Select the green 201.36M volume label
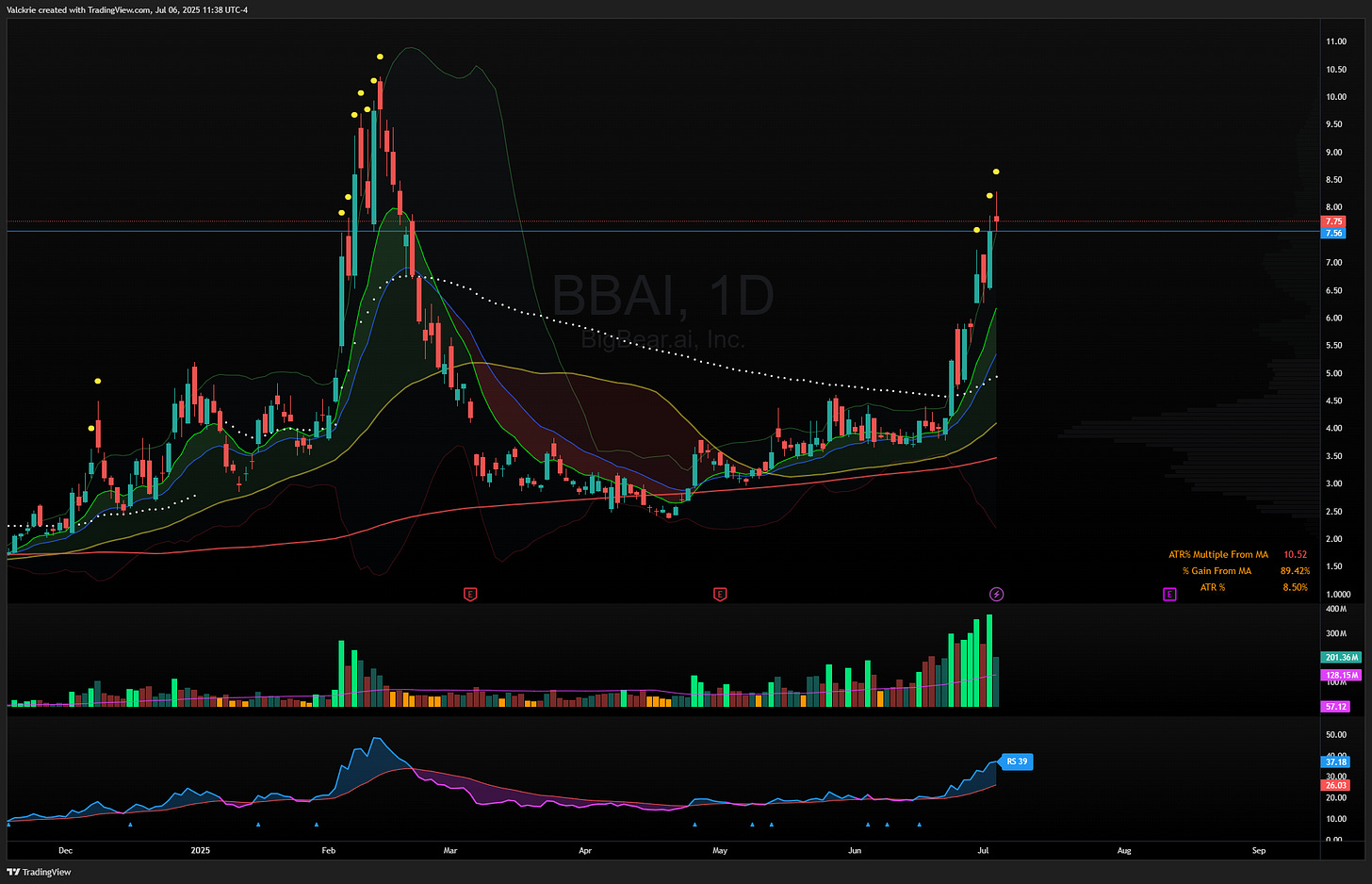The image size is (1372, 884). (1341, 657)
